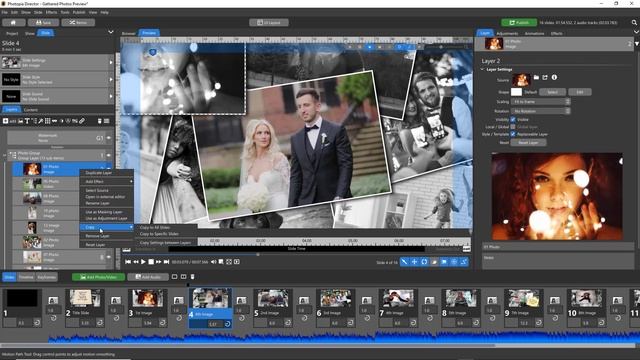Image resolution: width=640 pixels, height=360 pixels.
Task: Click the Add Audio button
Action: 148,277
